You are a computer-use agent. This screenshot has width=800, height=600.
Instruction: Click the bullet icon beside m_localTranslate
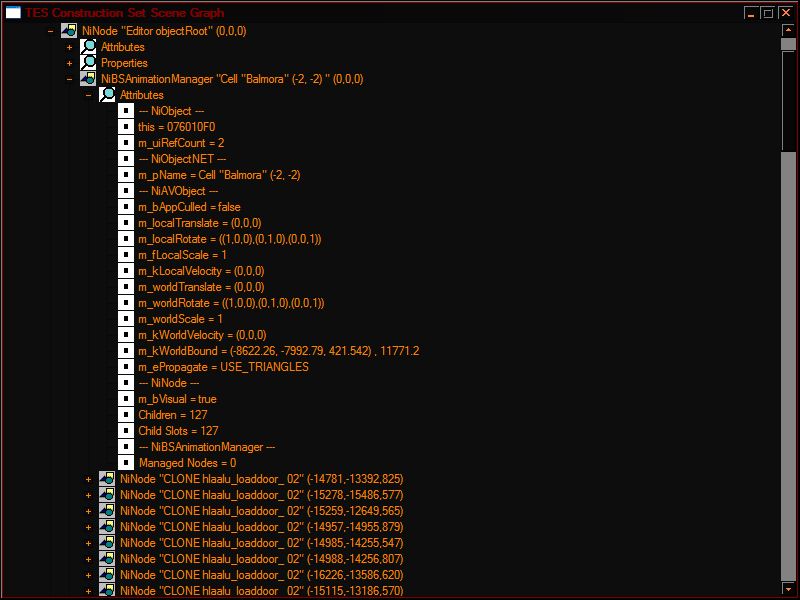126,223
